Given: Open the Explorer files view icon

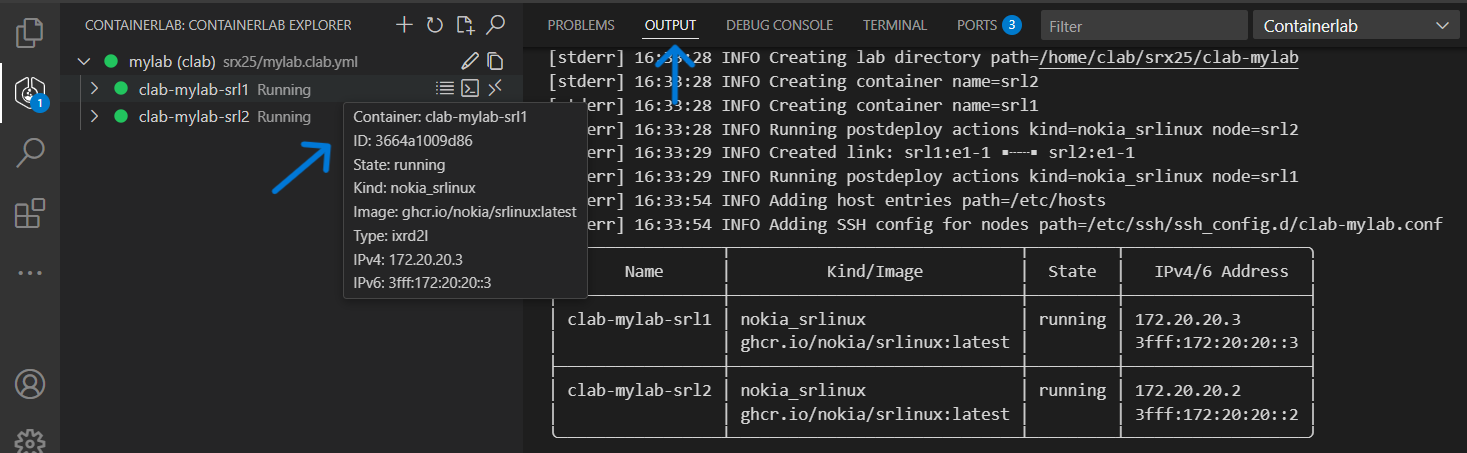Looking at the screenshot, I should (30, 32).
